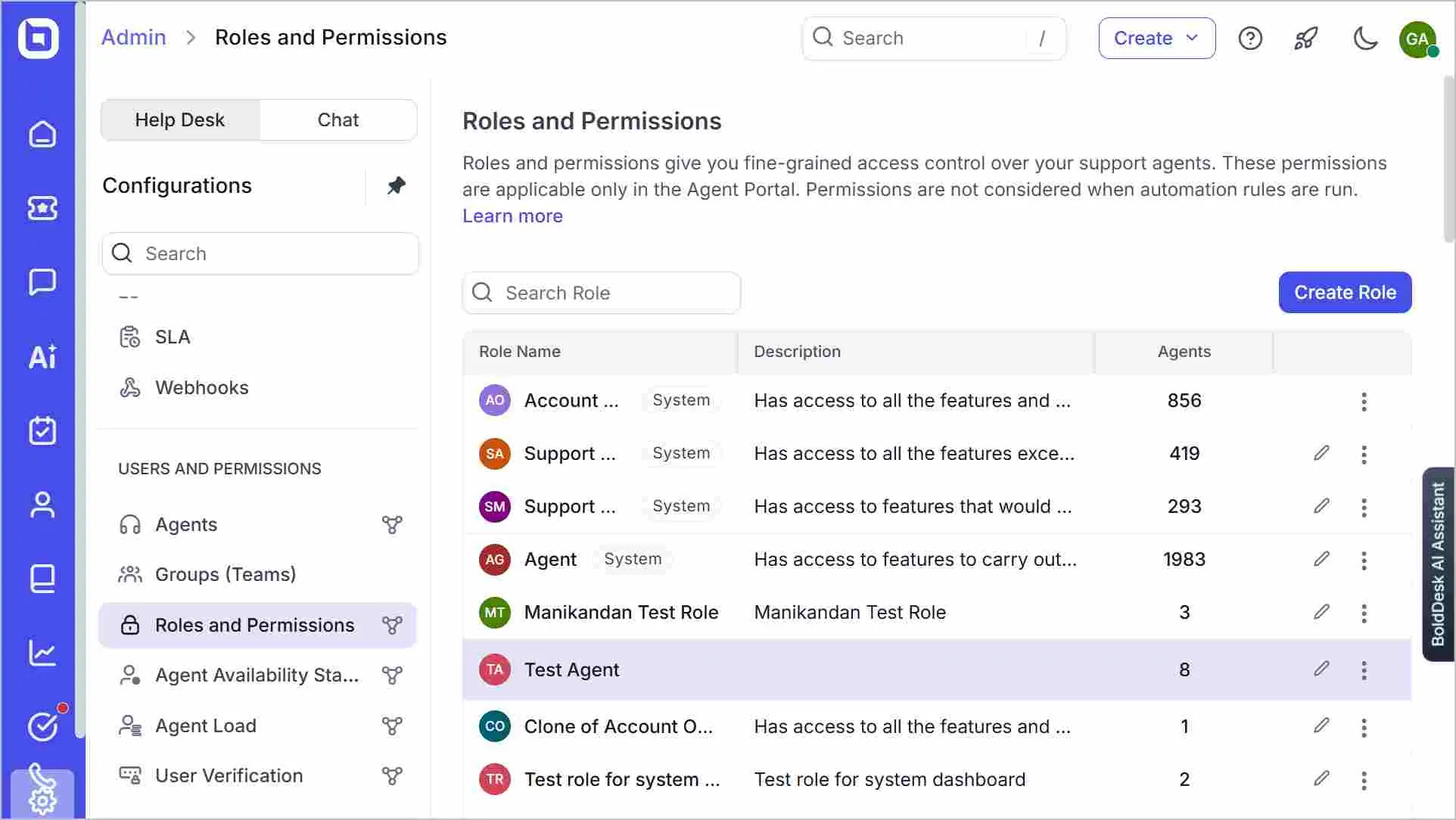Click the help question mark icon in header
This screenshot has width=1456, height=820.
pos(1250,38)
